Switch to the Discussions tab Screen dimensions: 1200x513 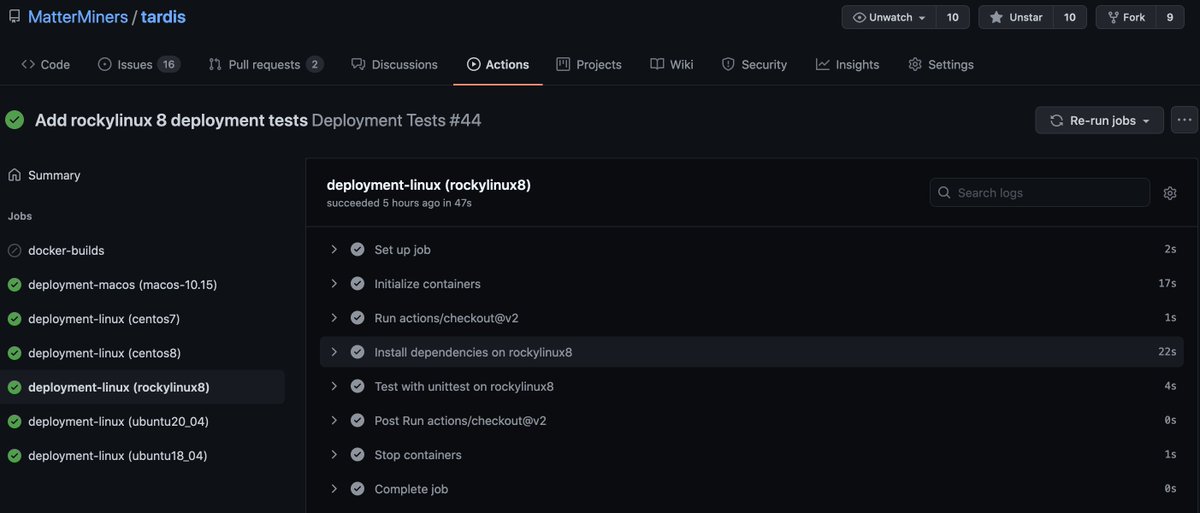pyautogui.click(x=394, y=64)
